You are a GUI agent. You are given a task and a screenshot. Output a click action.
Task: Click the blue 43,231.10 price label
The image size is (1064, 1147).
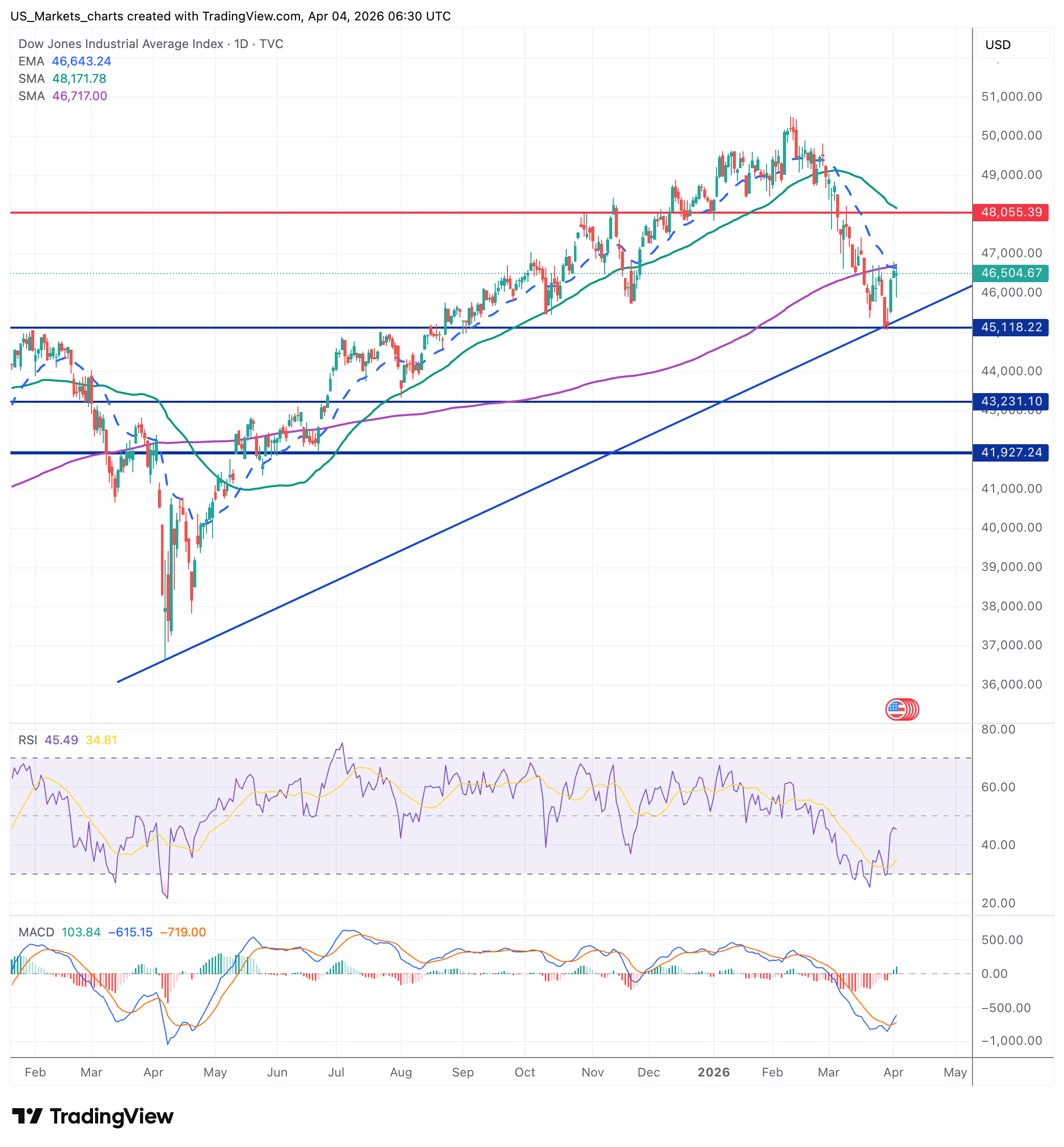(1010, 401)
